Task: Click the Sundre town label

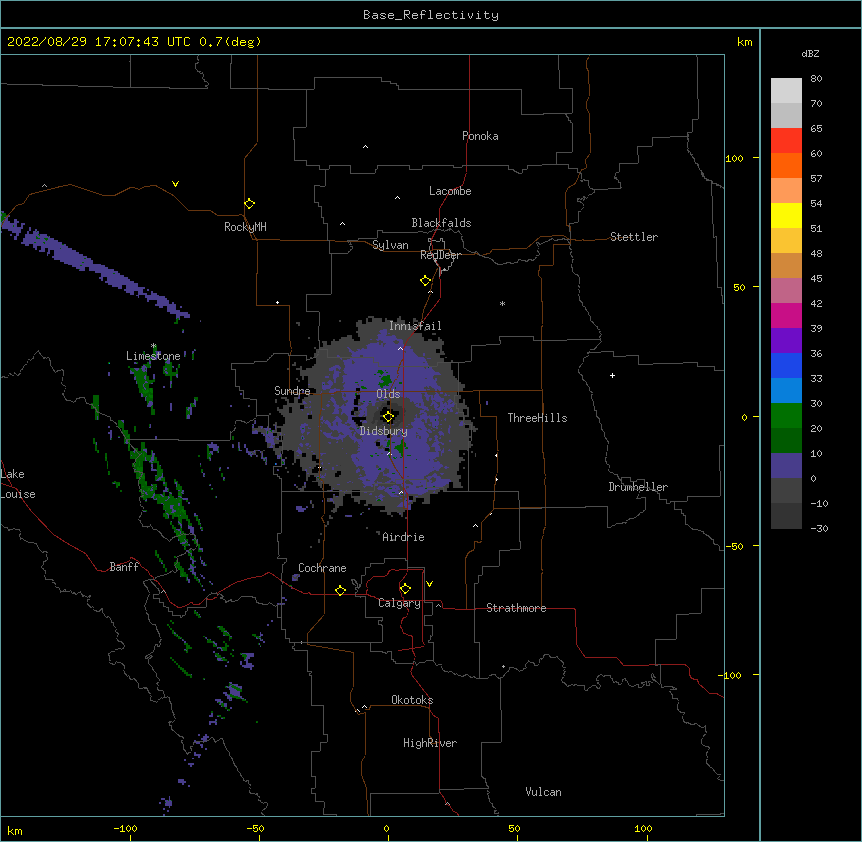Action: click(x=292, y=391)
